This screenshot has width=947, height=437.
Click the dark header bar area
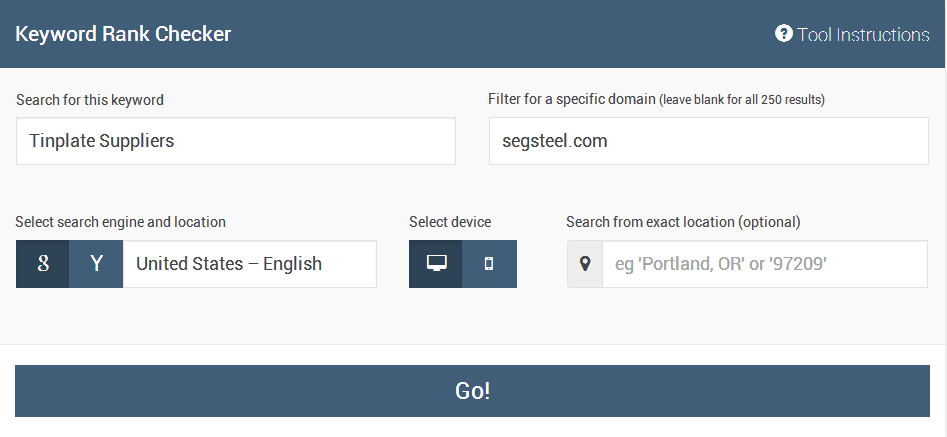(500, 34)
